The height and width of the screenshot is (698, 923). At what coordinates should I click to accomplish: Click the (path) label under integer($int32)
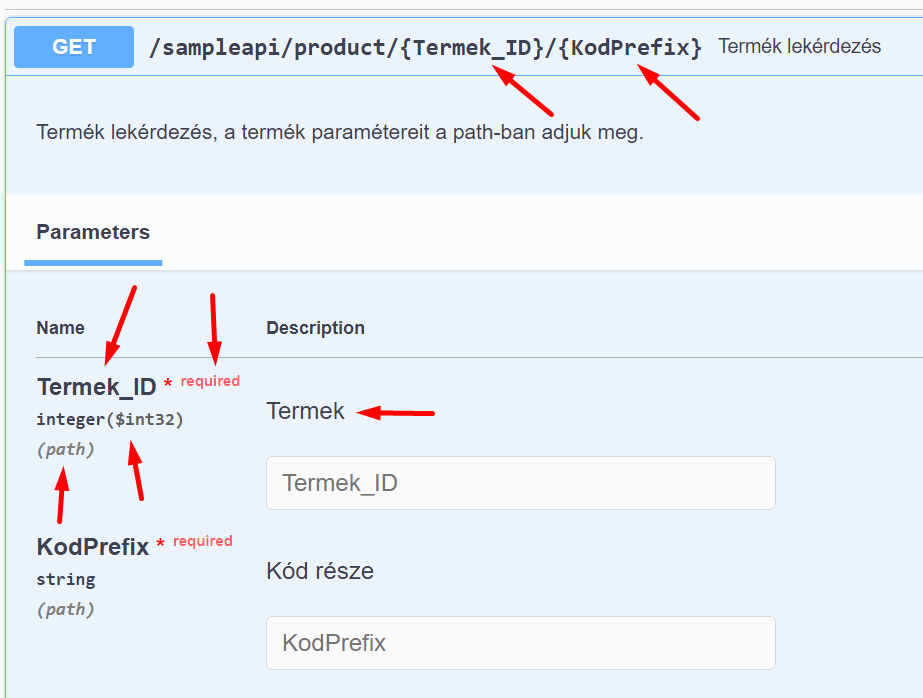click(x=66, y=449)
